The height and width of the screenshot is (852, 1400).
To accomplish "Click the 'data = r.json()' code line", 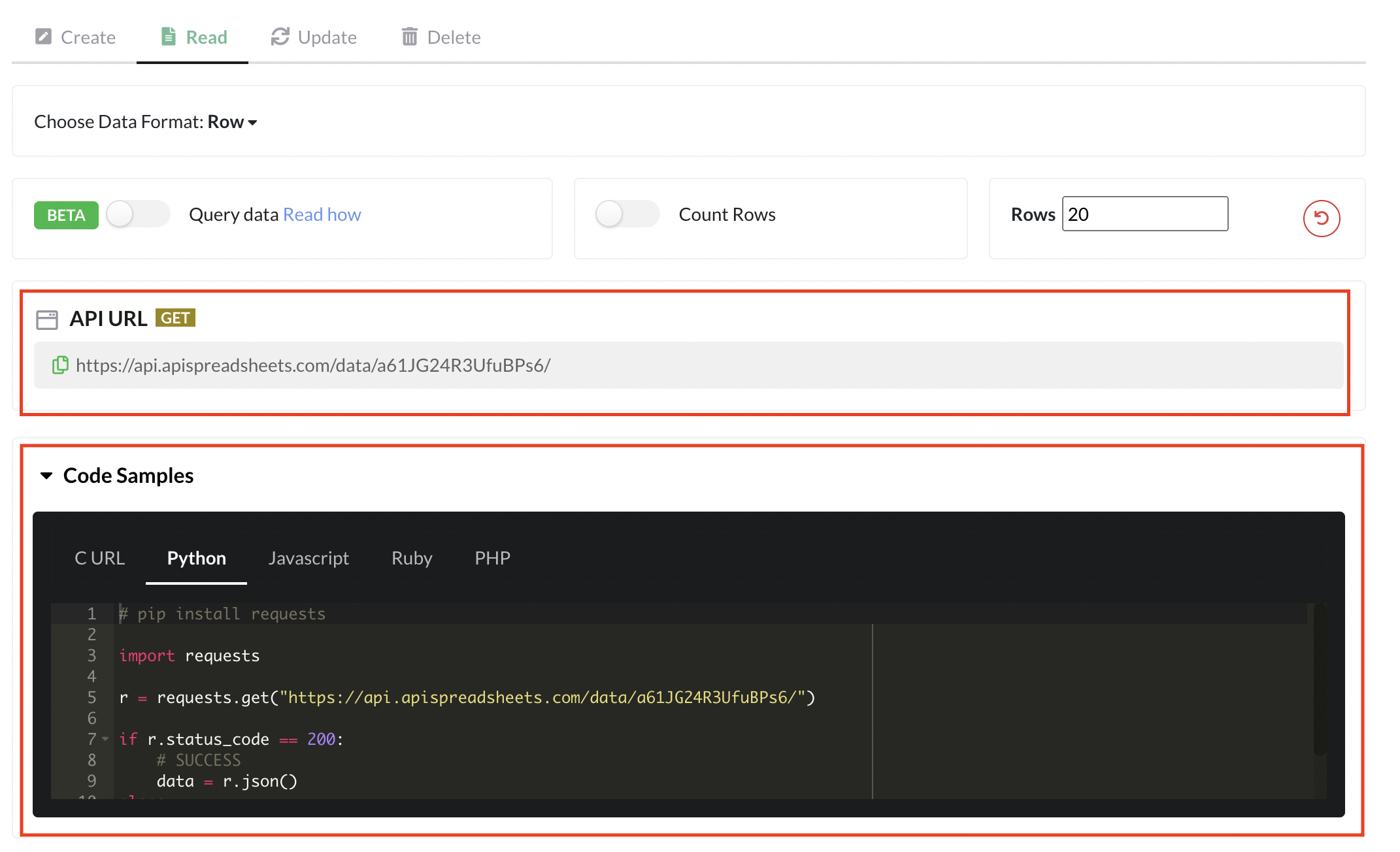I will [x=227, y=781].
